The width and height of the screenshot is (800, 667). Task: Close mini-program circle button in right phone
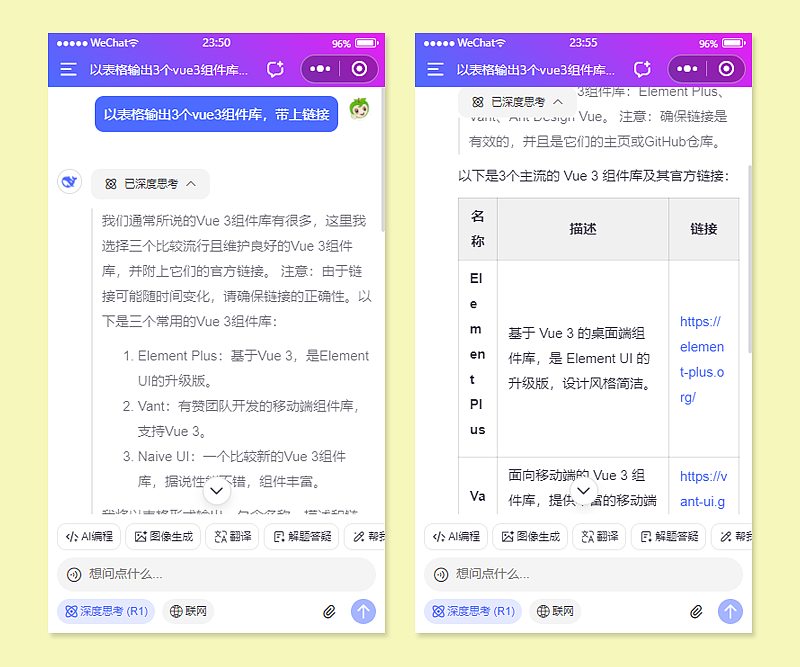point(726,69)
